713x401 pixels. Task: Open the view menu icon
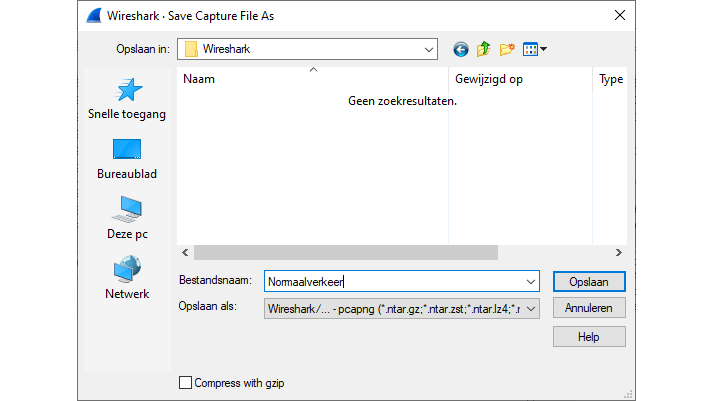tap(534, 49)
